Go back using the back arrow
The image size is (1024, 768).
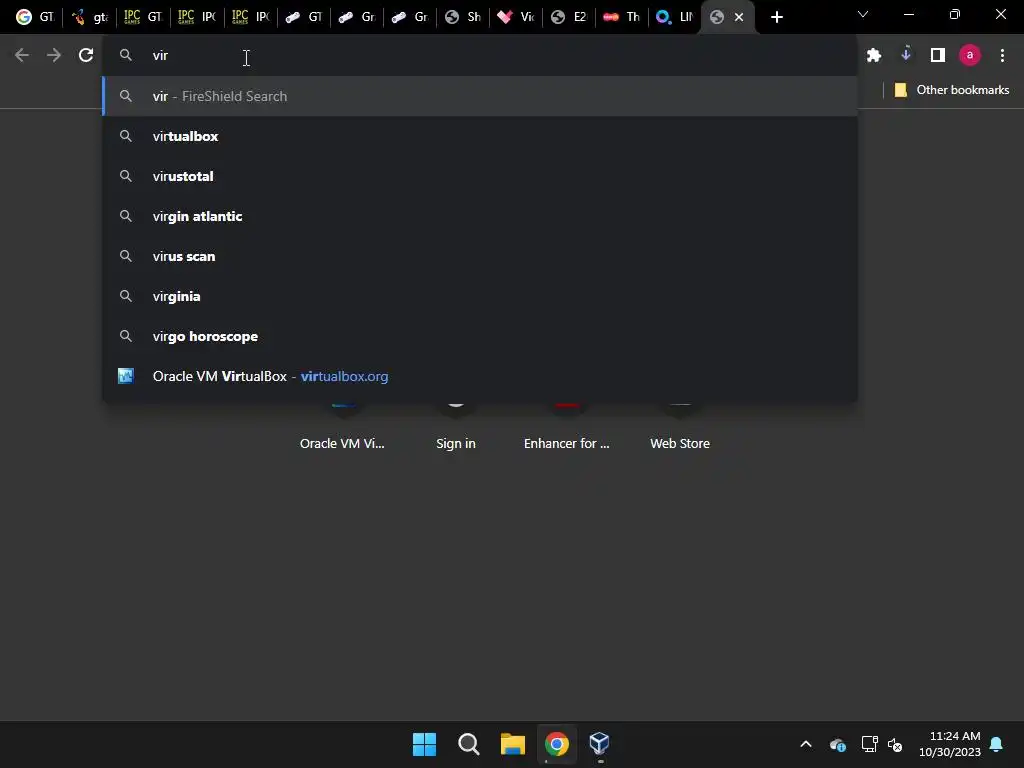[x=22, y=56]
